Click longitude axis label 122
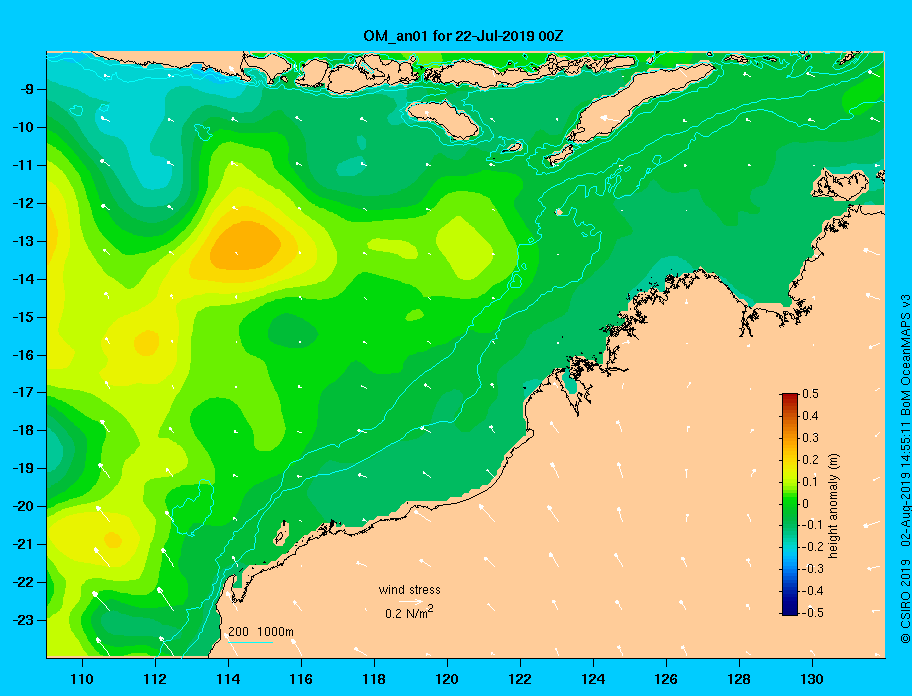Image resolution: width=912 pixels, height=696 pixels. [520, 679]
